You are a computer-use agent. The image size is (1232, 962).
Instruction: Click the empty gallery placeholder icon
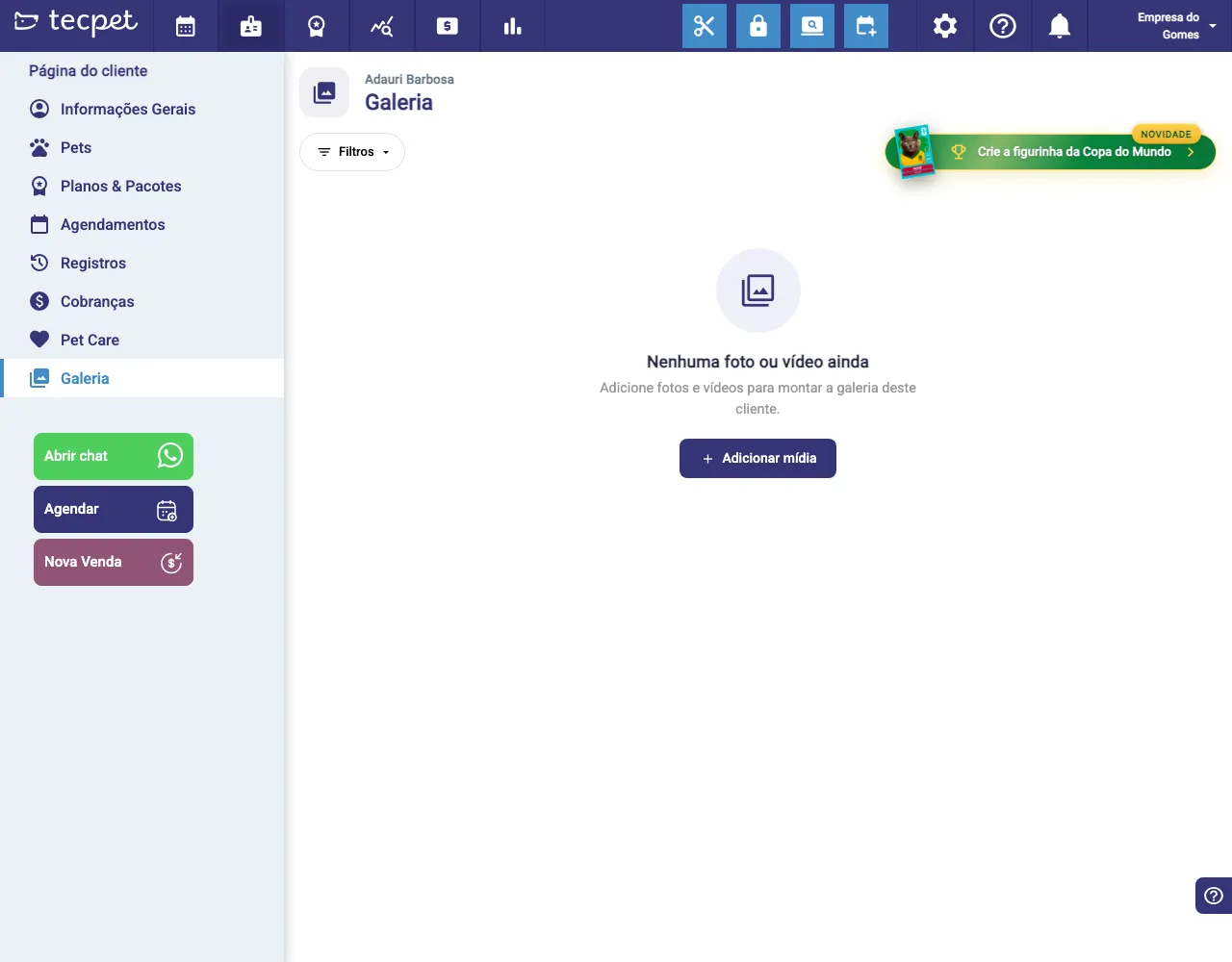[758, 291]
